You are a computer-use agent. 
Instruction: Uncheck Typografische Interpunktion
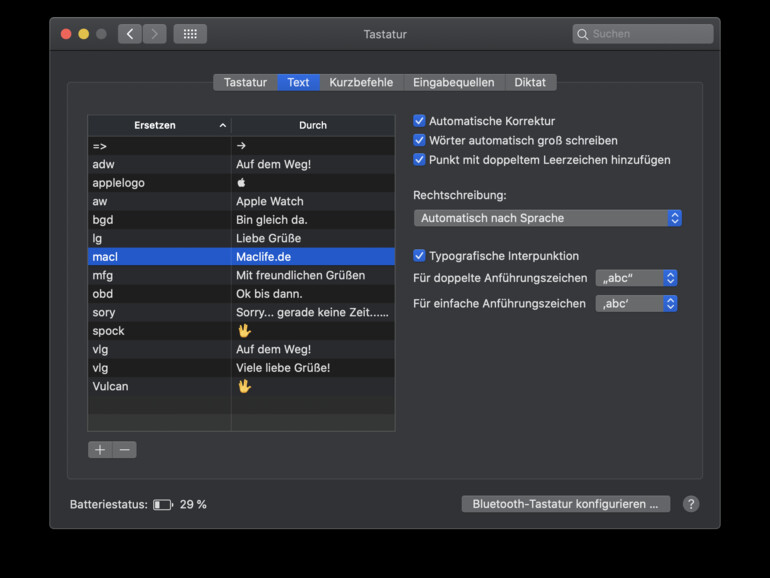pos(420,256)
